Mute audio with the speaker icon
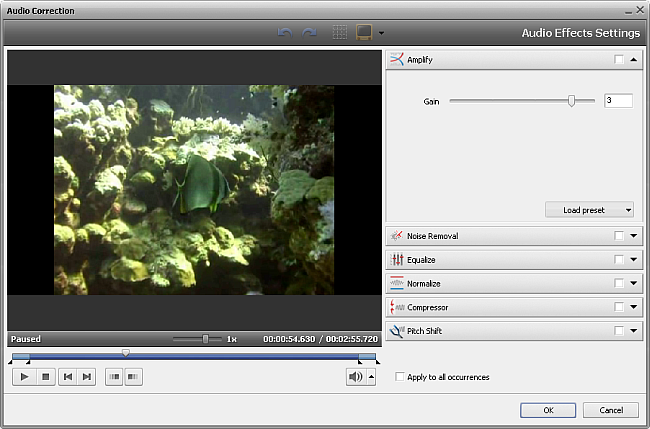650x429 pixels. point(356,377)
